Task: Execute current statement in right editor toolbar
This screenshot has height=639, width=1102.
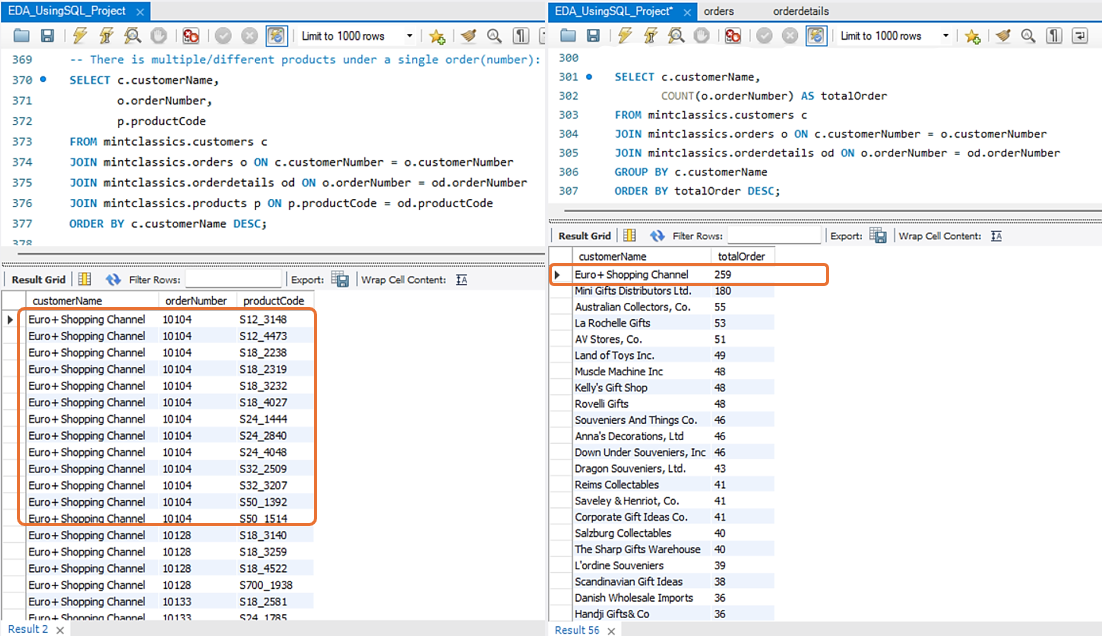Action: (x=651, y=35)
